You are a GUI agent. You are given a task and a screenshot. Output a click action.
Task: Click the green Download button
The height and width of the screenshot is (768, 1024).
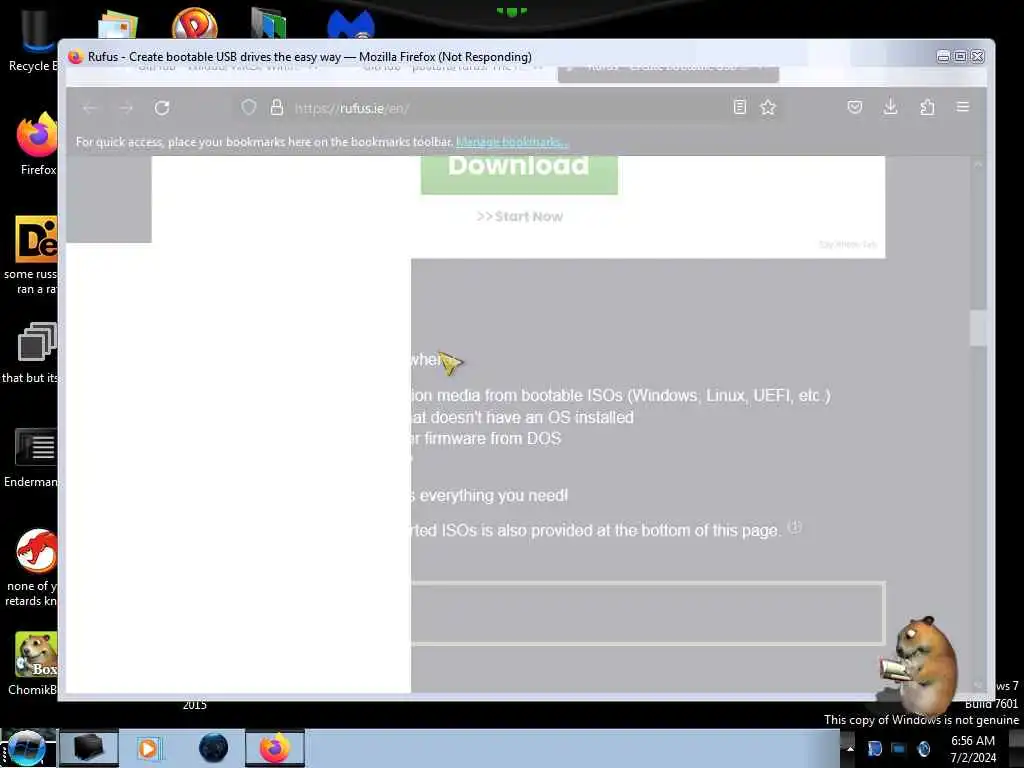(519, 174)
